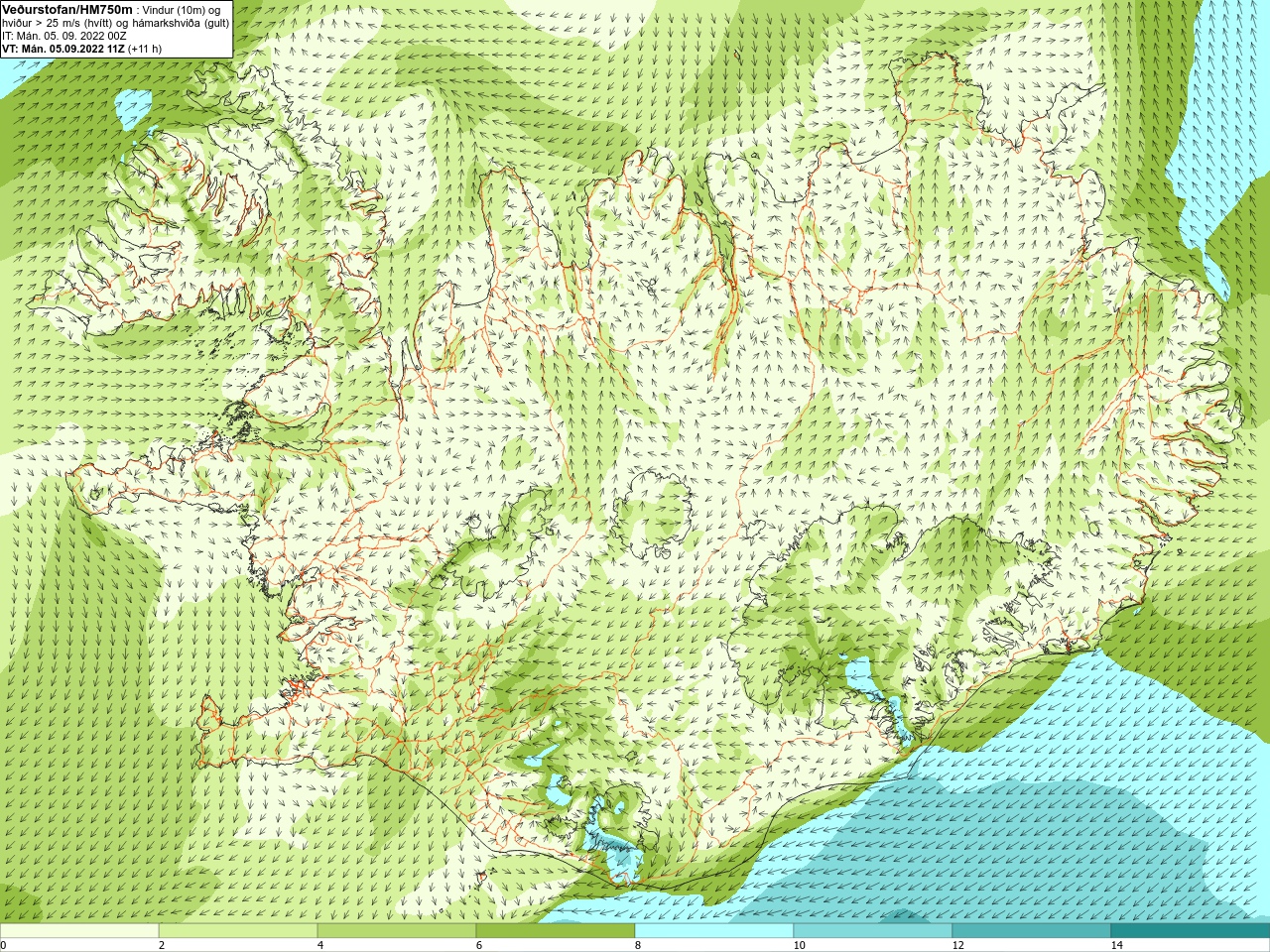Click the "VT: Mán. 05.09.2022 11Z (+11 h)" line
This screenshot has height=952, width=1270.
click(x=81, y=49)
